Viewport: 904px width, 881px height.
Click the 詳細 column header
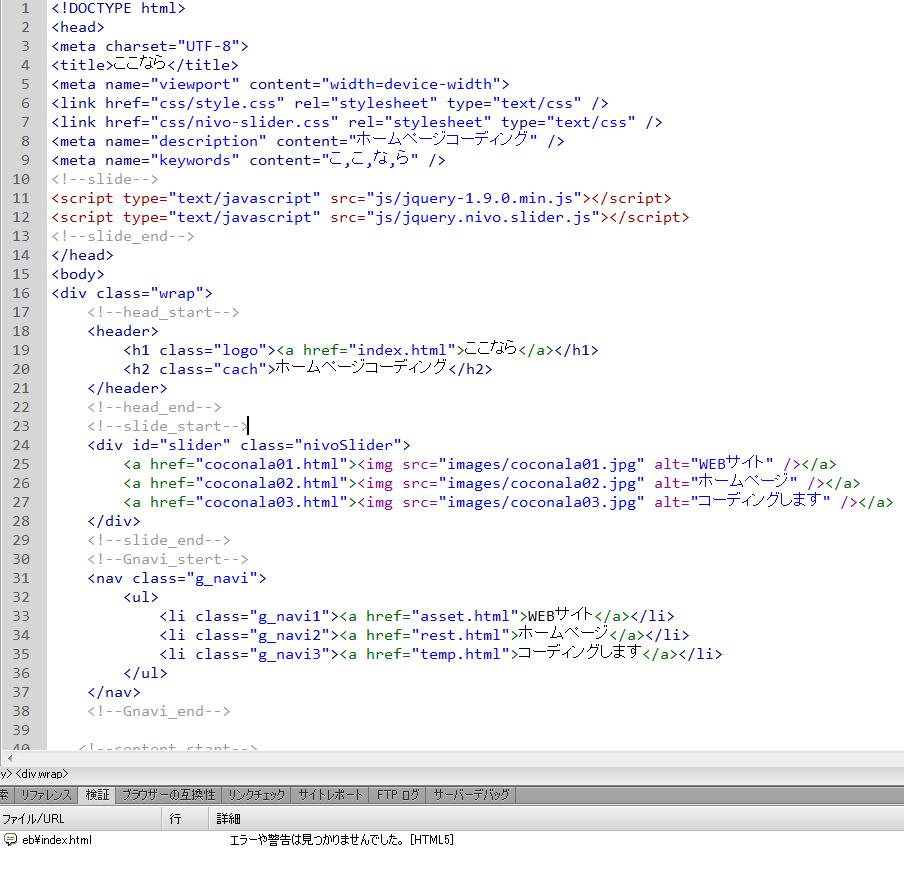556,819
